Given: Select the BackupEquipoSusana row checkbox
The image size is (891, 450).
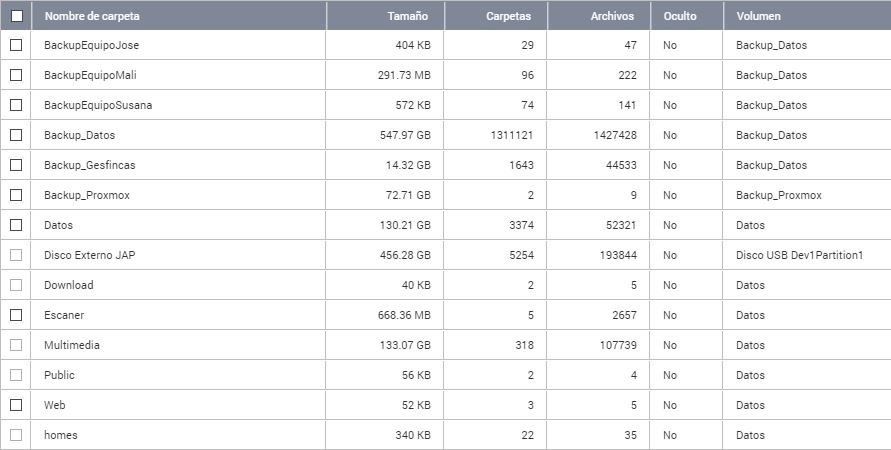Looking at the screenshot, I should coord(16,105).
